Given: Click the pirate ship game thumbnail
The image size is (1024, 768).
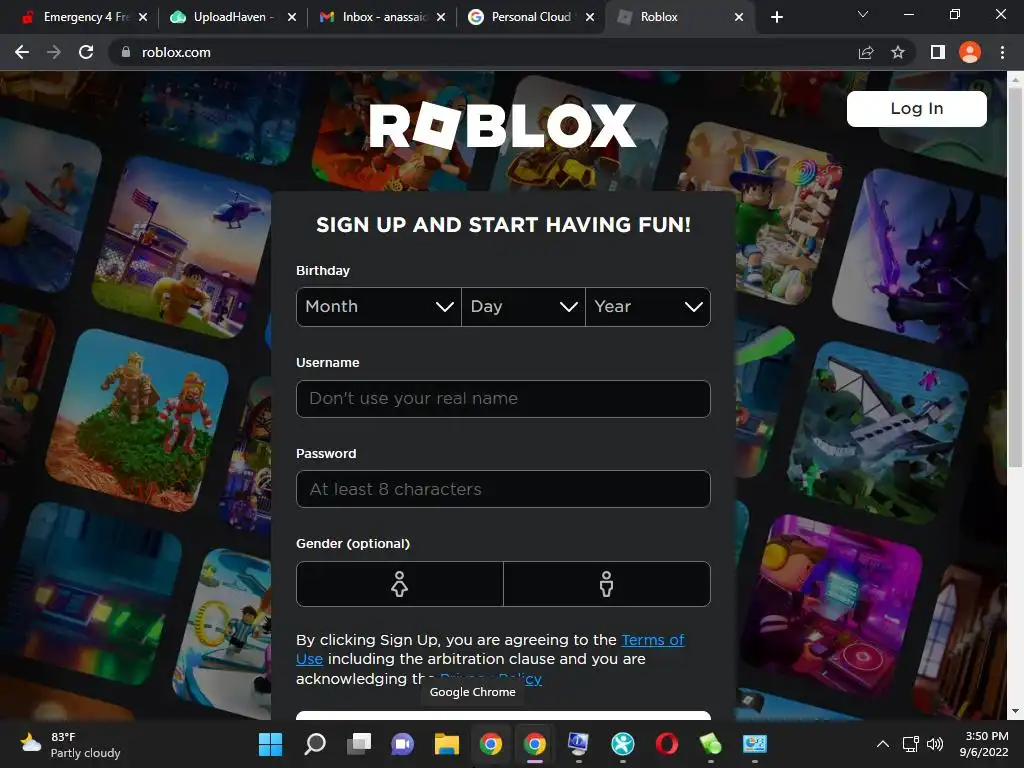Looking at the screenshot, I should click(878, 434).
